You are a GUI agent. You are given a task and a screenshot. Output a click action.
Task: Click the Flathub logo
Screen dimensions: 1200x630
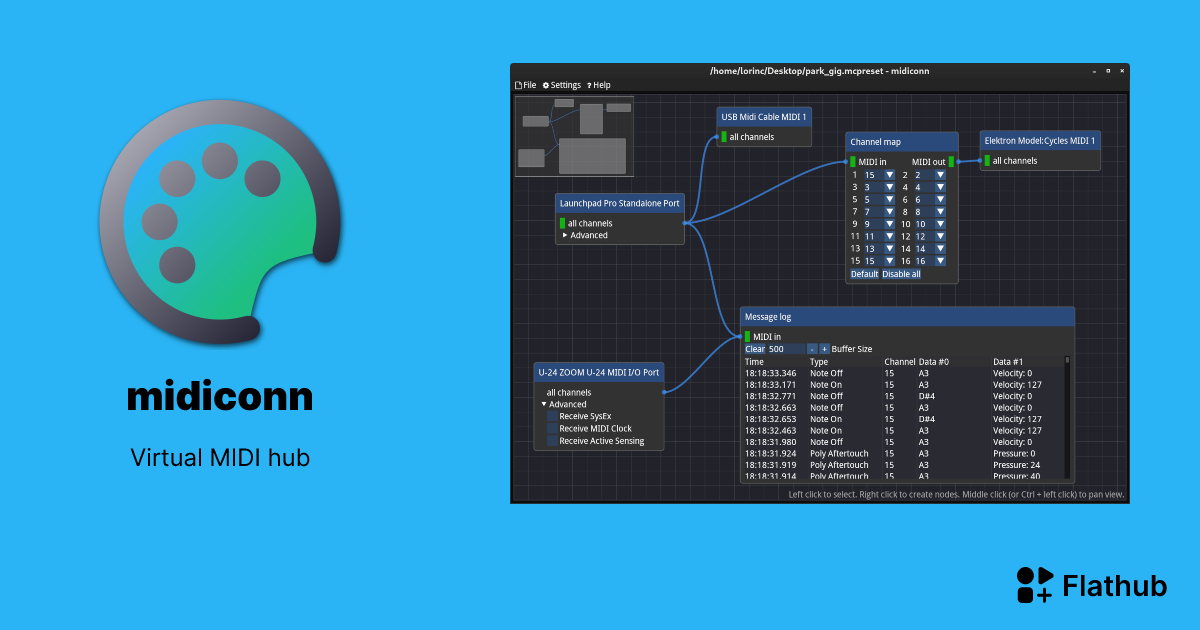click(x=1034, y=585)
